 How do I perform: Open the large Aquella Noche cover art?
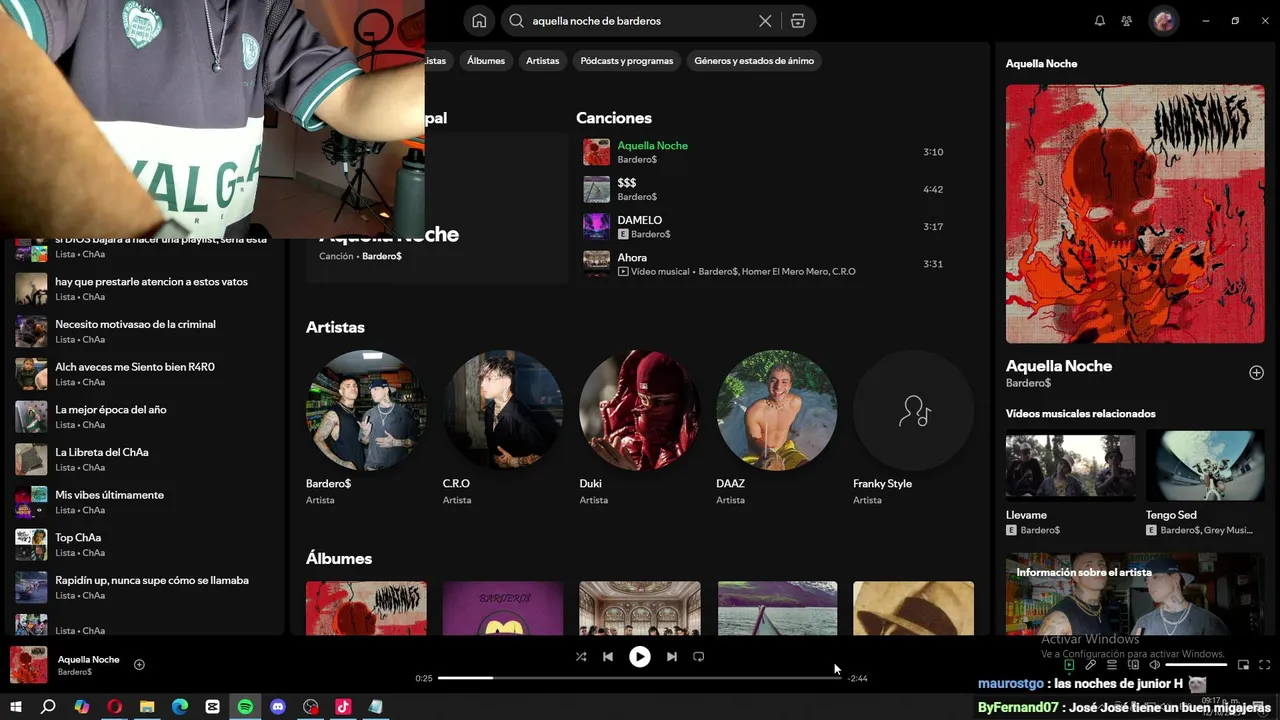coord(1135,214)
